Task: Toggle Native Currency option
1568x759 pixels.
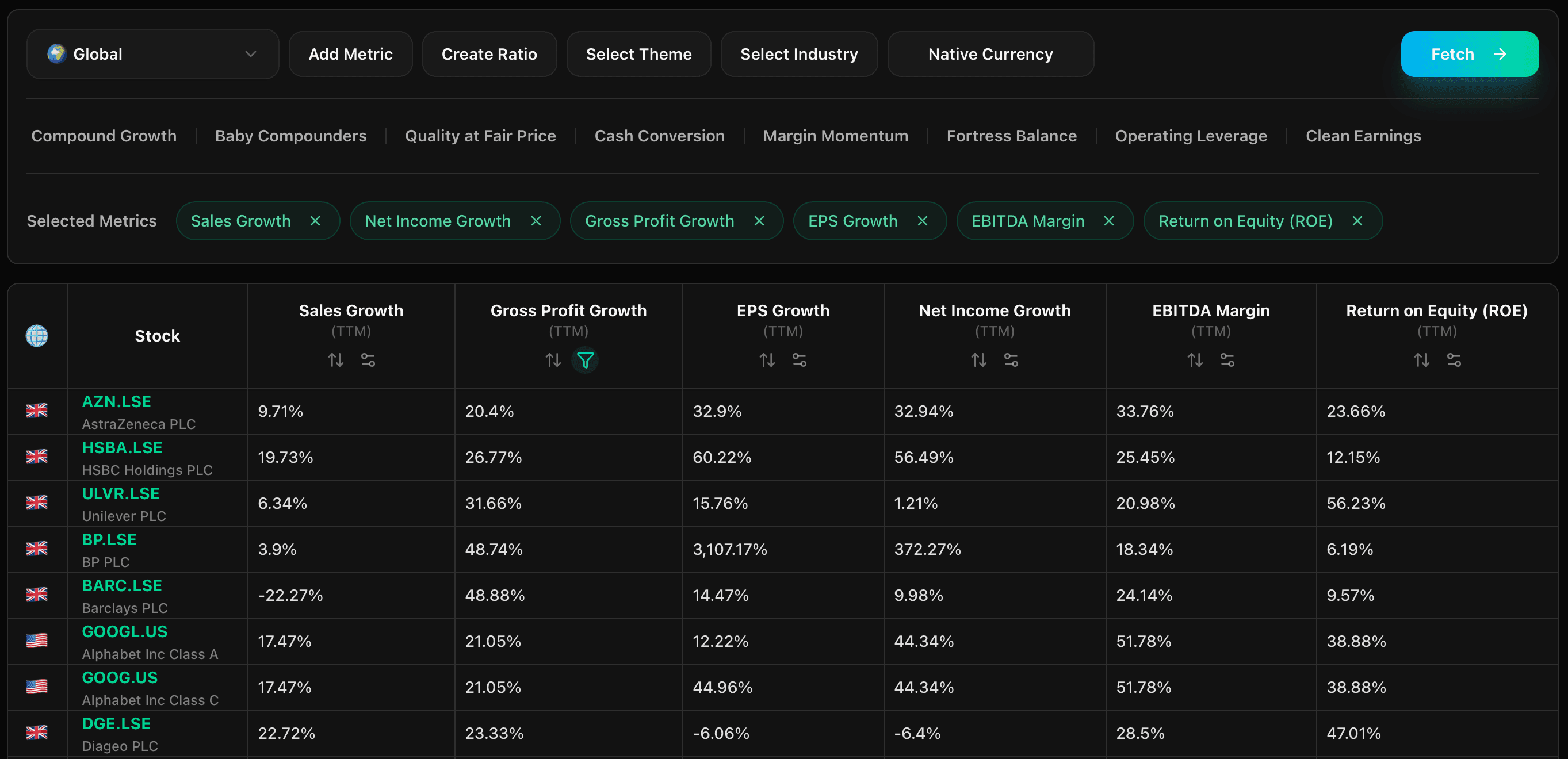Action: point(990,54)
